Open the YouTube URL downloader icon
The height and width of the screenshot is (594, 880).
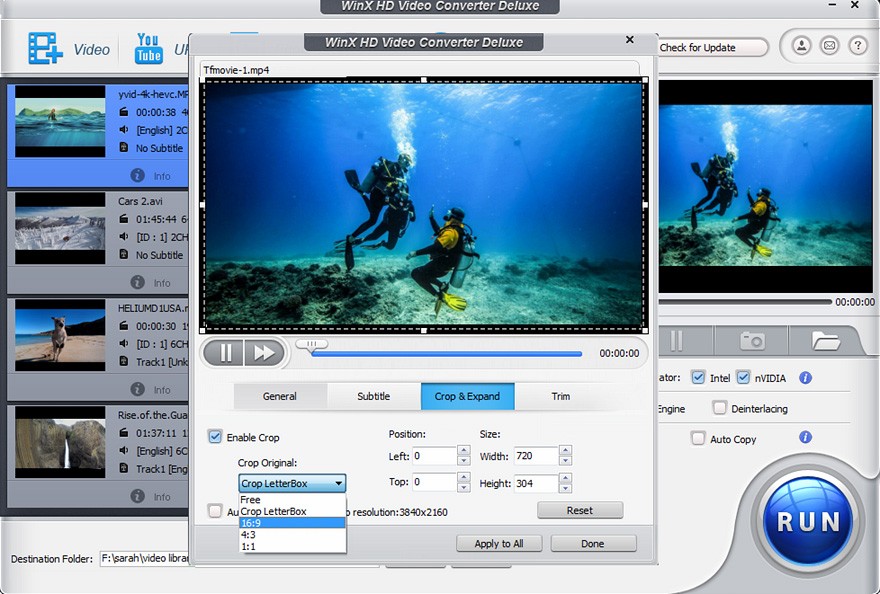147,46
